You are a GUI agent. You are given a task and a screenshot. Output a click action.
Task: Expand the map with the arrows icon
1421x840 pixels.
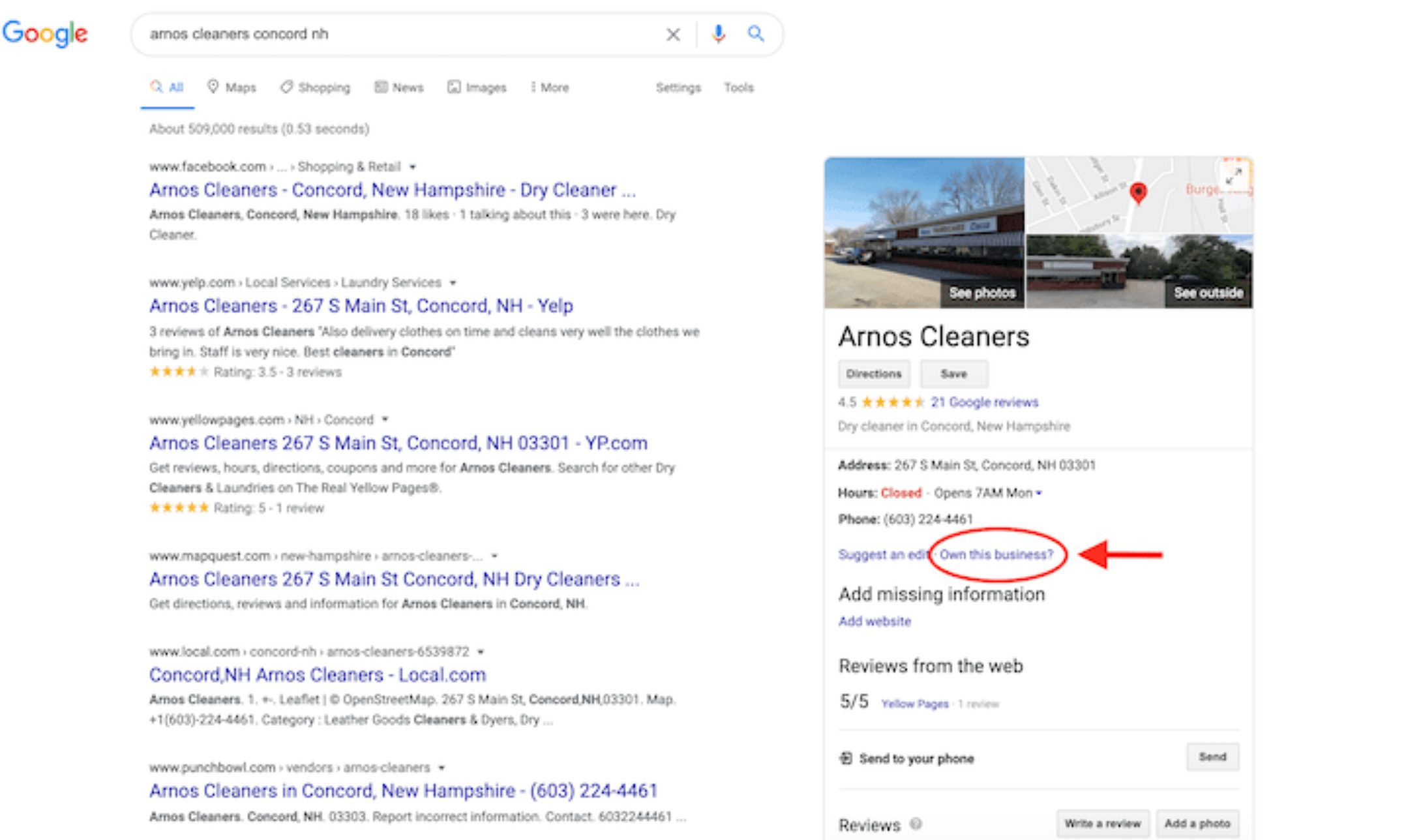1233,176
